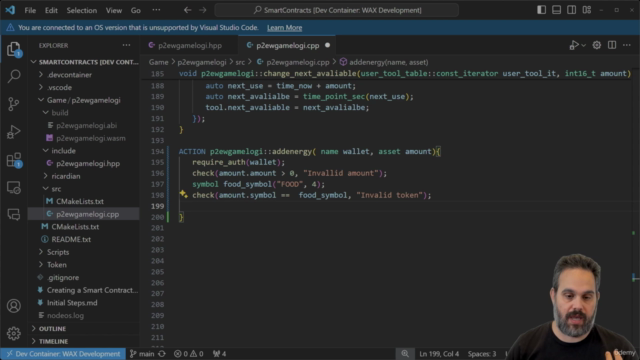Screen dimensions: 640x360
Task: Click the forwarded ports indicator showing 4
Action: pos(220,354)
